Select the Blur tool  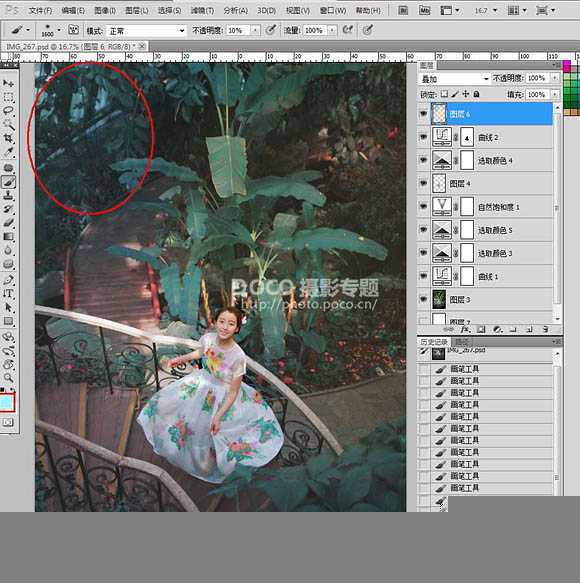pyautogui.click(x=8, y=250)
